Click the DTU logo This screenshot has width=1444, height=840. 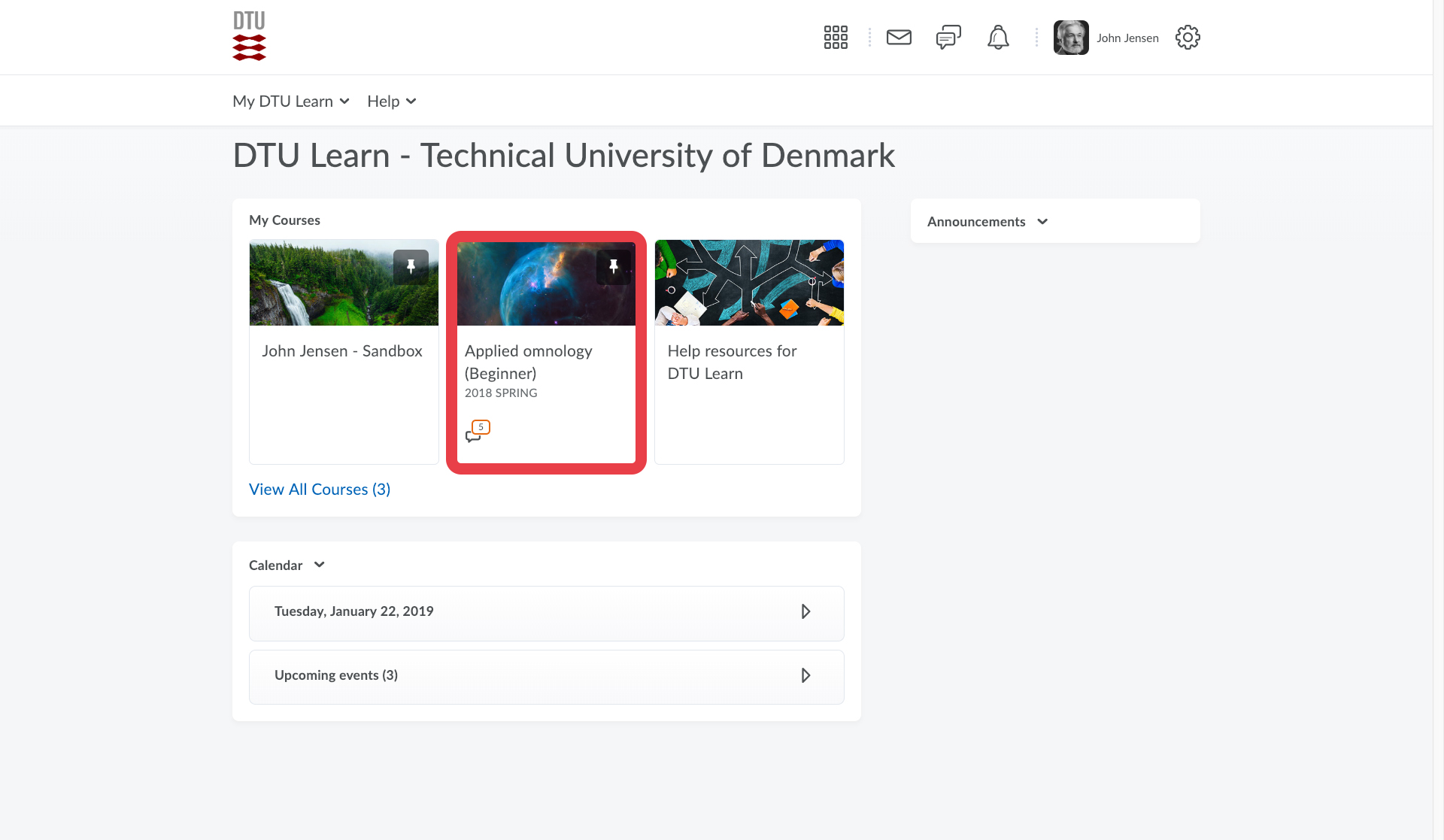249,36
